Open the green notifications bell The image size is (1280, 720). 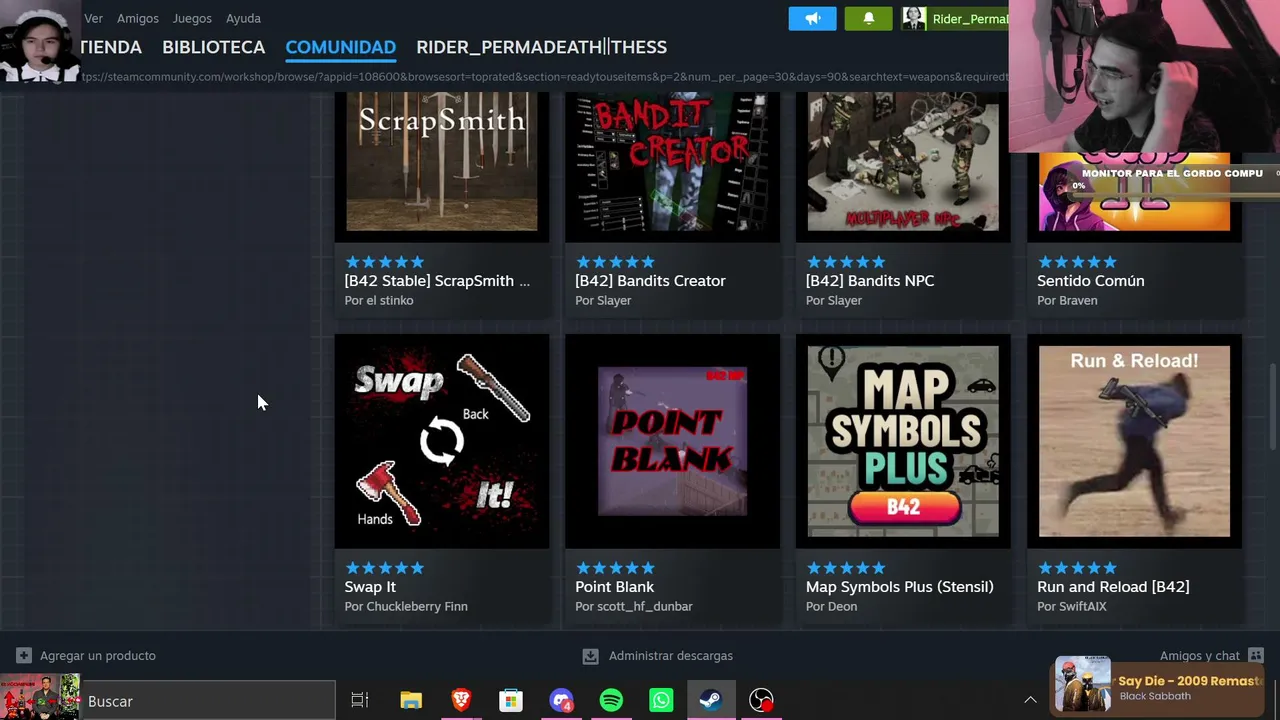868,18
